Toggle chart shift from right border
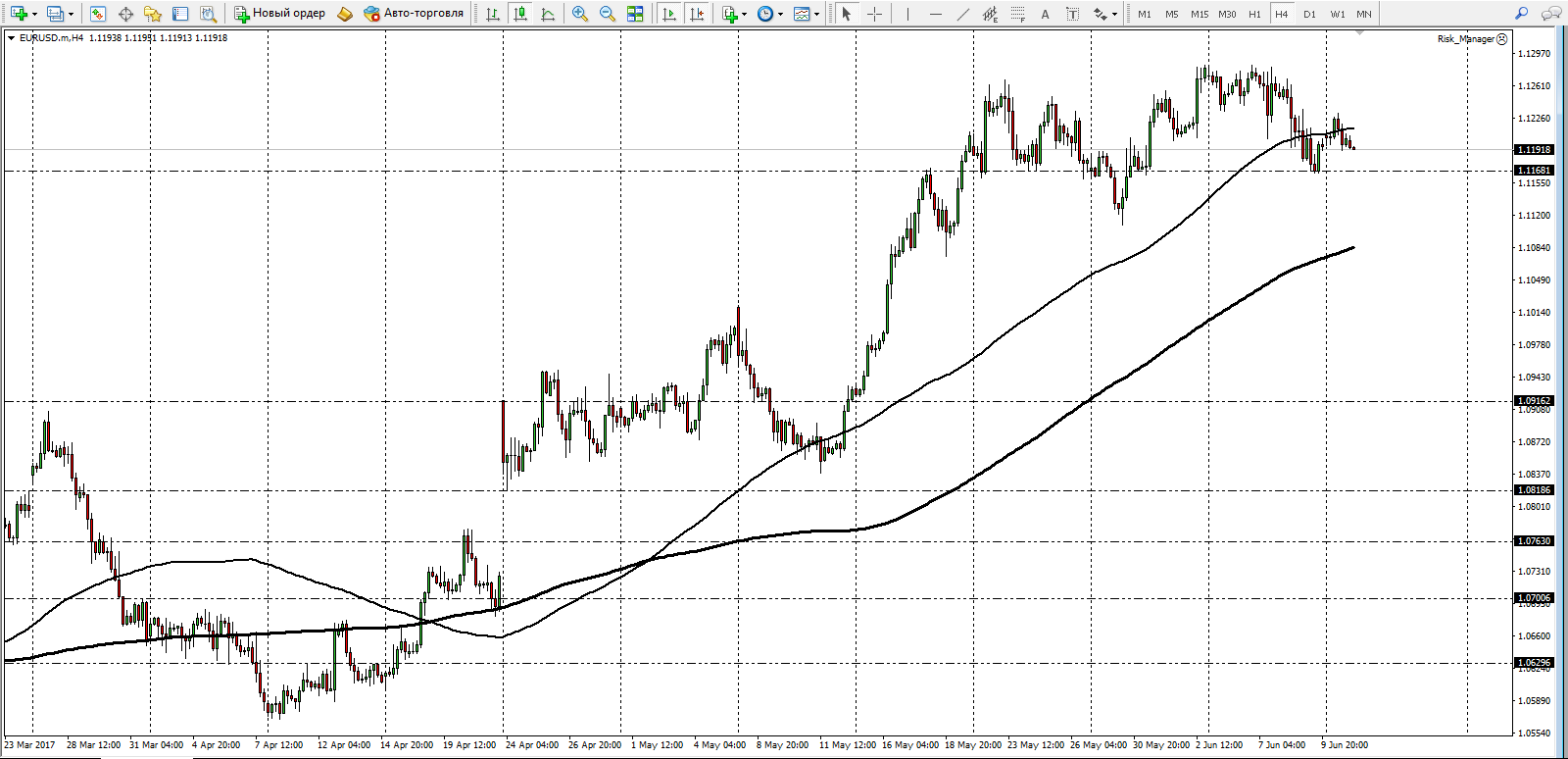The height and width of the screenshot is (759, 1568). [x=697, y=14]
